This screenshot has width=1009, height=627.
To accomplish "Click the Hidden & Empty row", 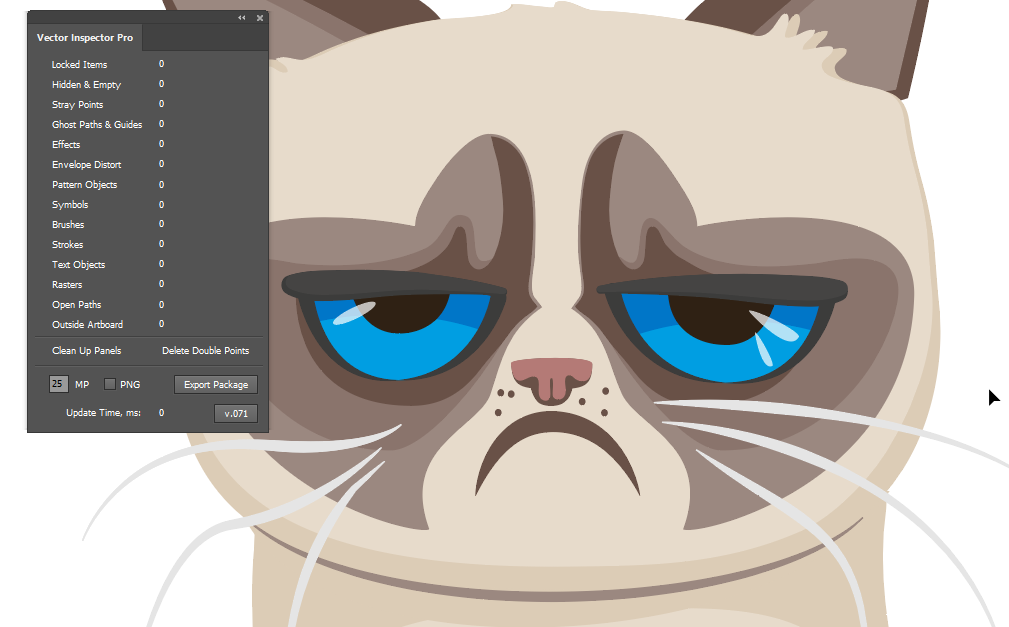I will tap(108, 84).
